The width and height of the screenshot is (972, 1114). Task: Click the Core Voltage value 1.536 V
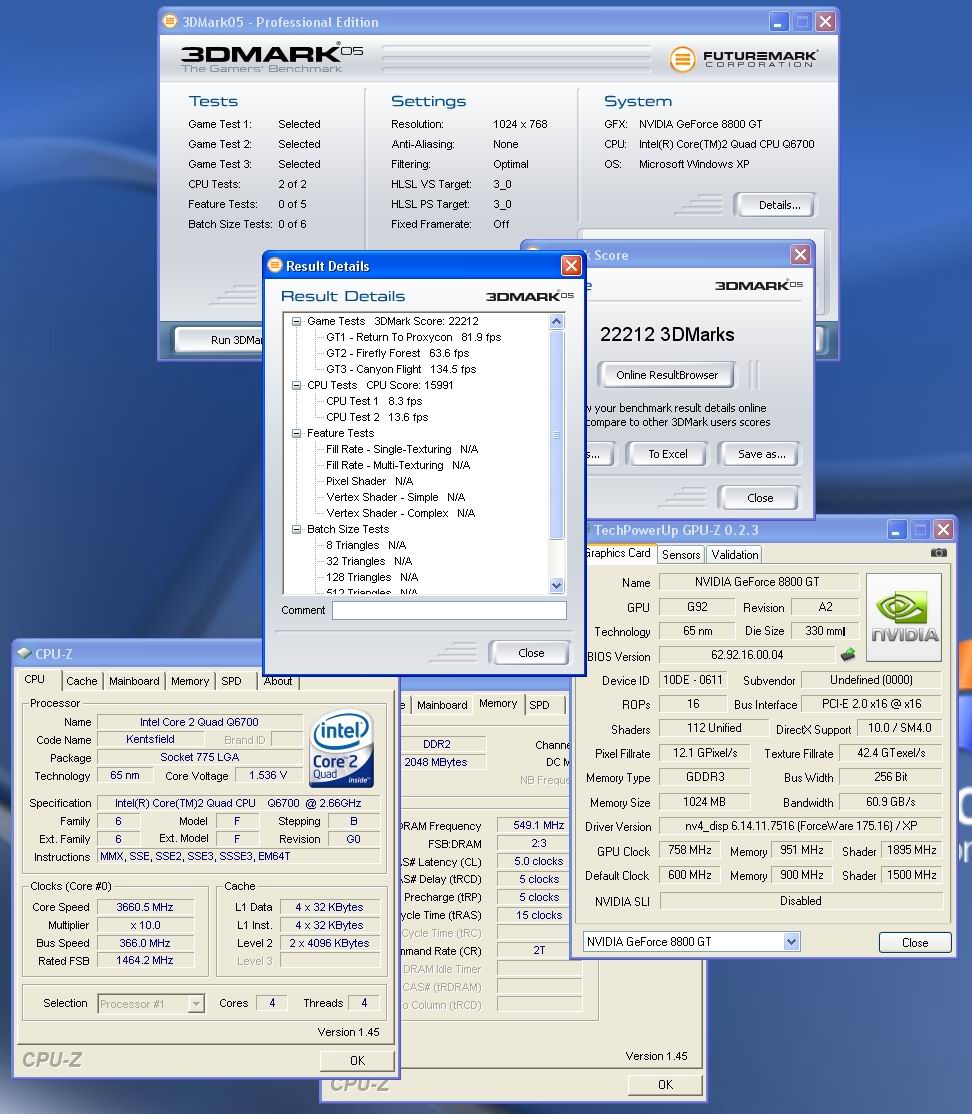(x=268, y=775)
